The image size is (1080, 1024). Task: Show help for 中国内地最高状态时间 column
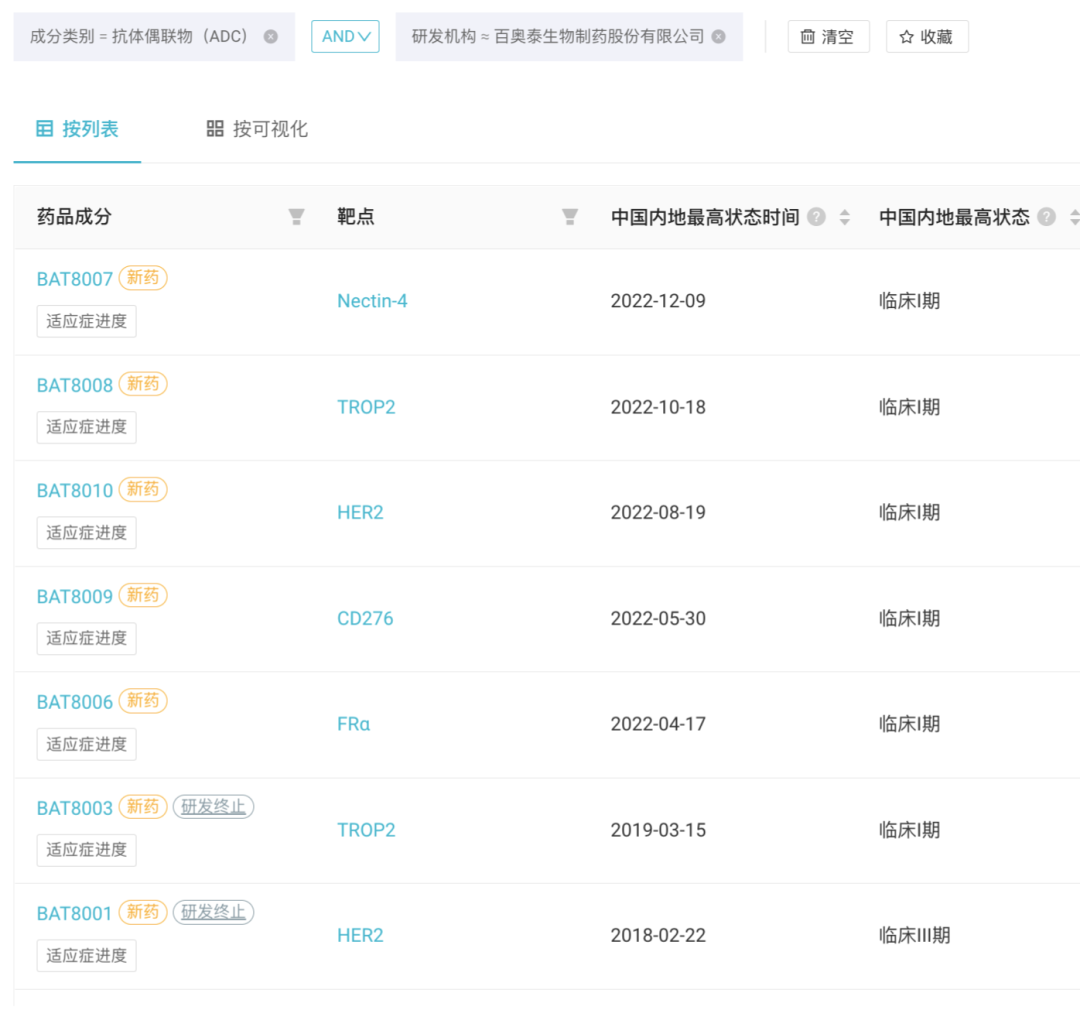tap(816, 217)
